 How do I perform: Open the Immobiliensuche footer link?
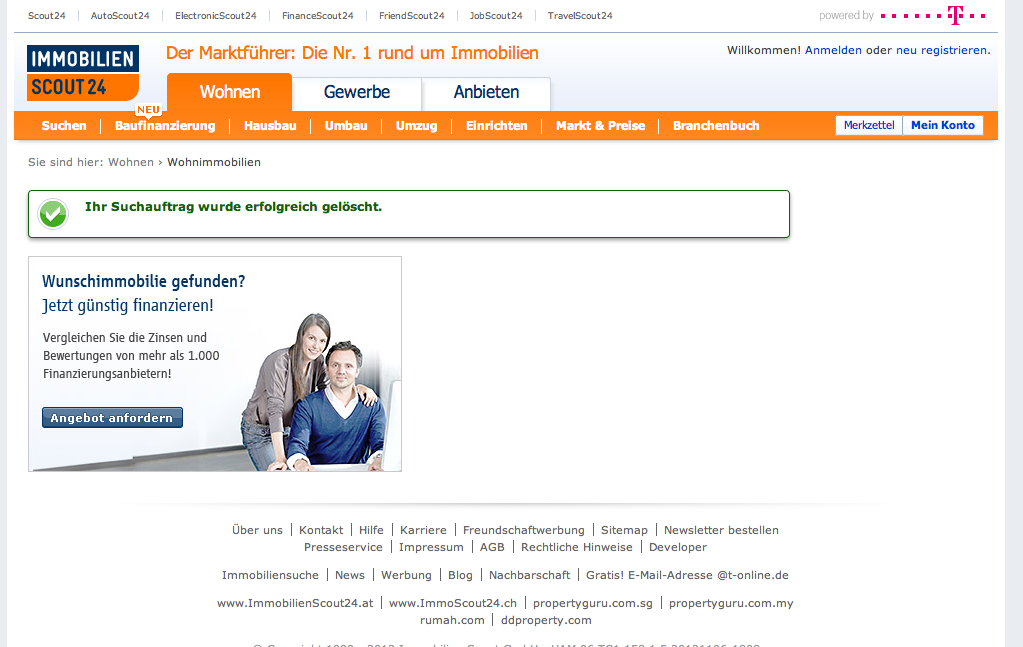pyautogui.click(x=270, y=575)
